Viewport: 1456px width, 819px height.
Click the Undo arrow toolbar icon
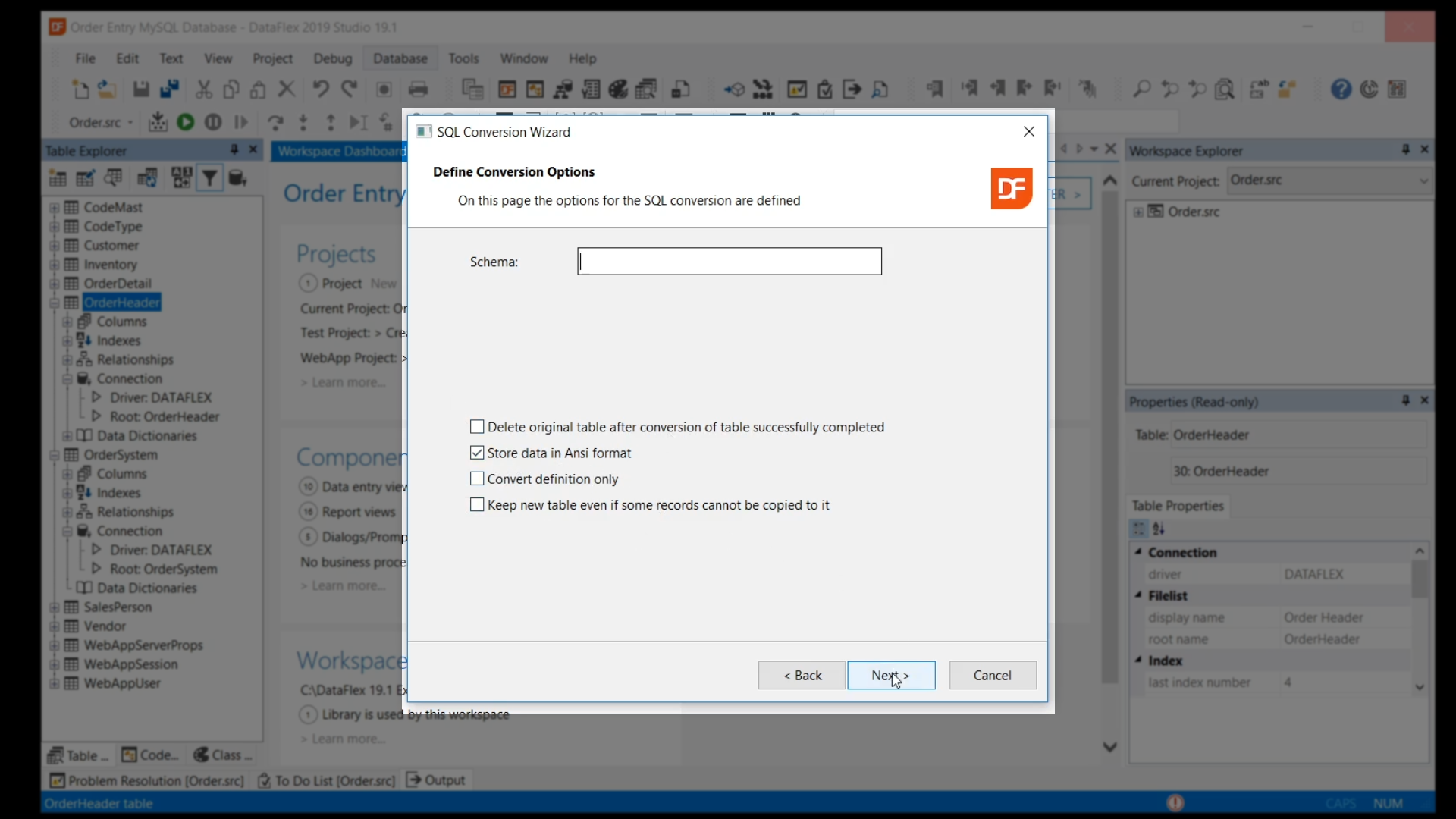[321, 89]
